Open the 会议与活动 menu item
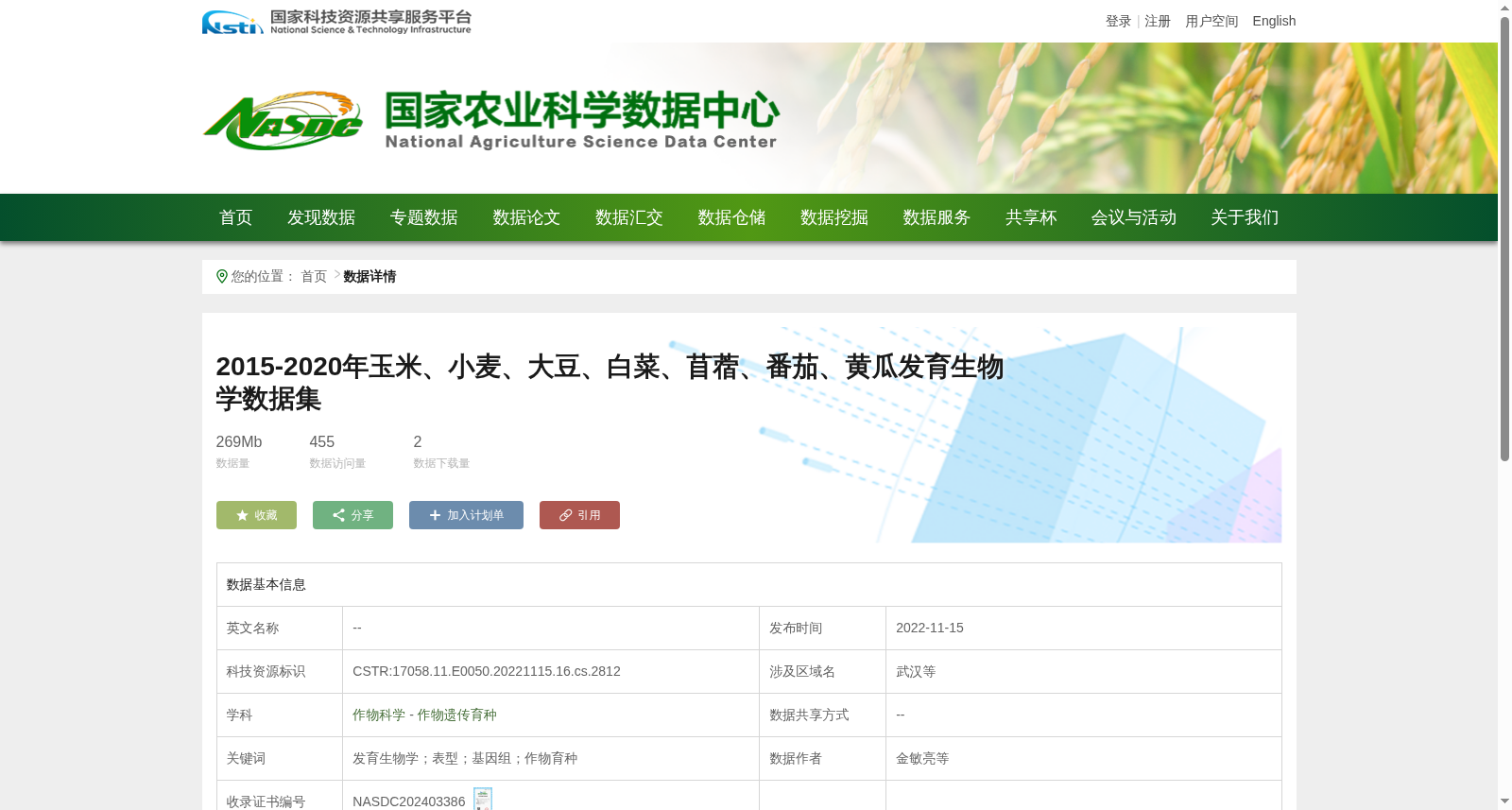Screen dimensions: 1512x810 tap(1134, 217)
